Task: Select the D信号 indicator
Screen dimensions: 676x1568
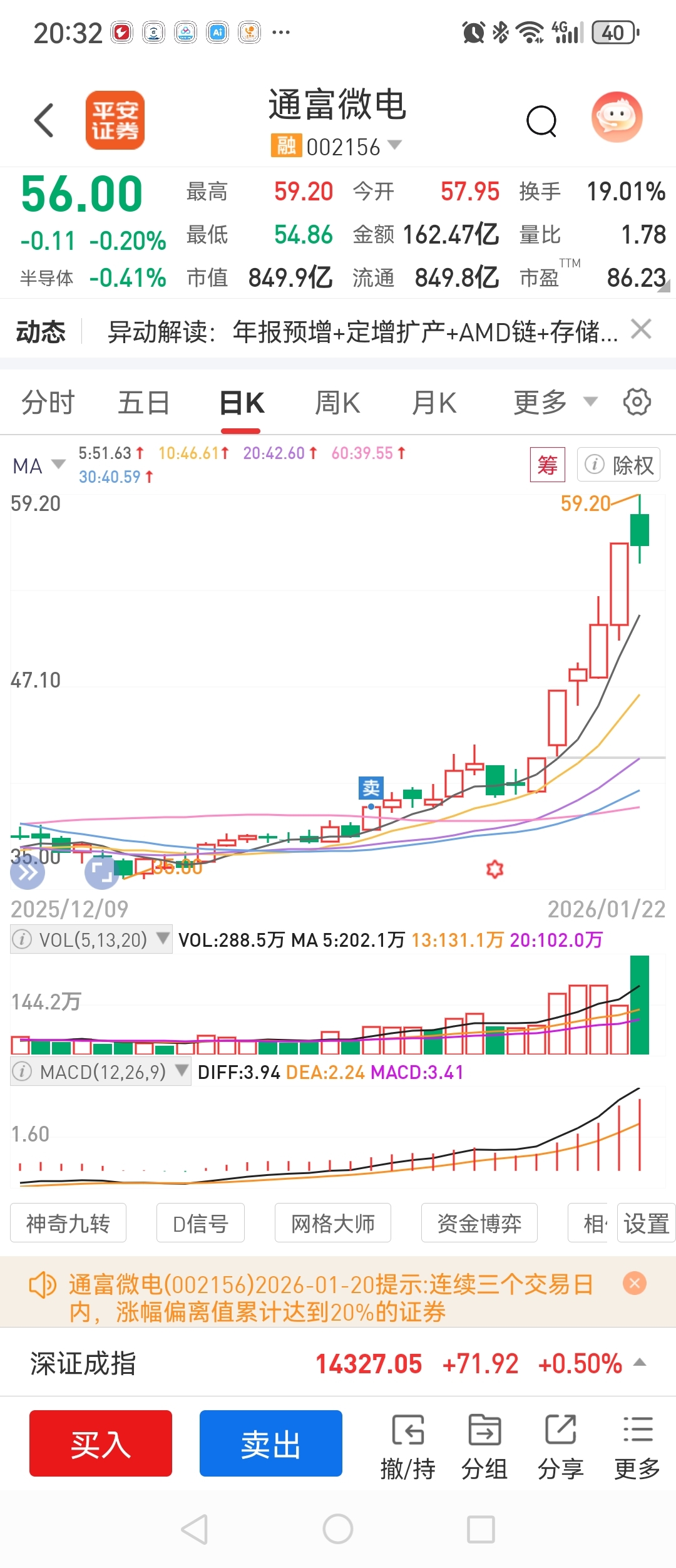Action: point(200,1223)
